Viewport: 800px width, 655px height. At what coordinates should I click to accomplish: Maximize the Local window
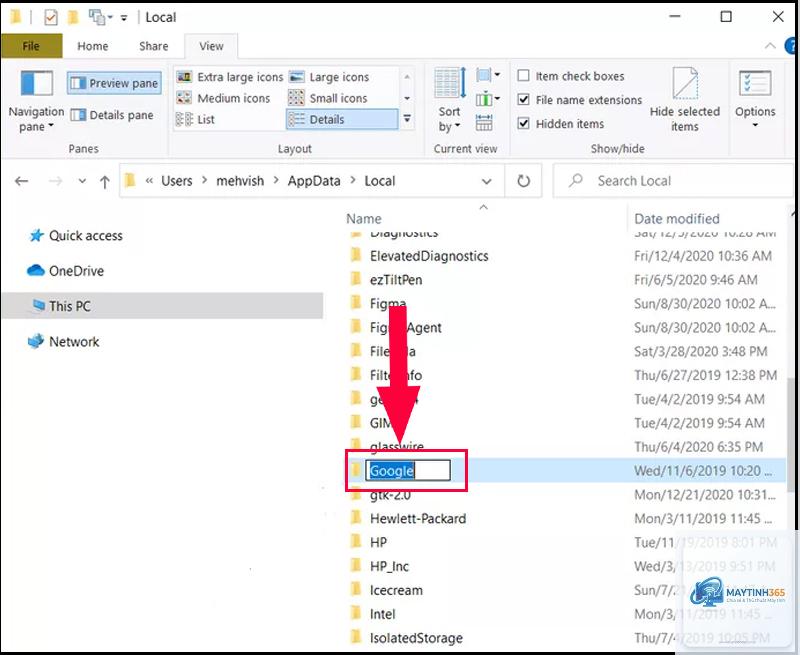click(x=726, y=17)
